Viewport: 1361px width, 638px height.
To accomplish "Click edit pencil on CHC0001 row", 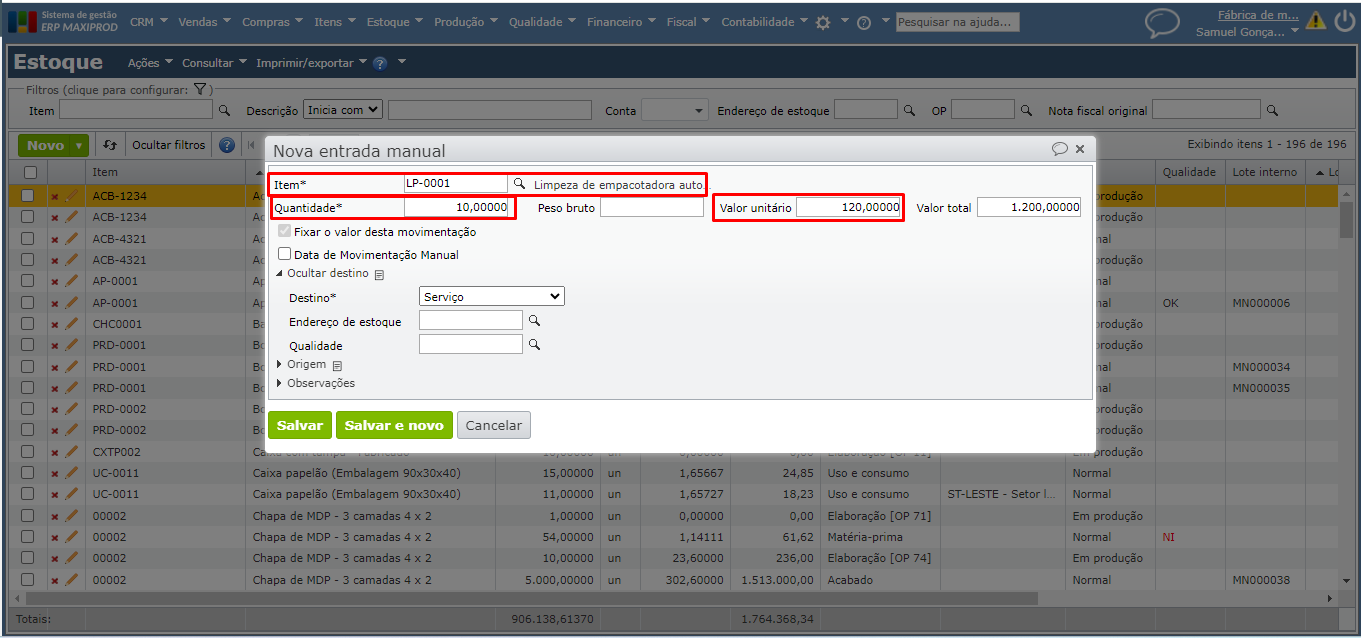I will [x=71, y=324].
